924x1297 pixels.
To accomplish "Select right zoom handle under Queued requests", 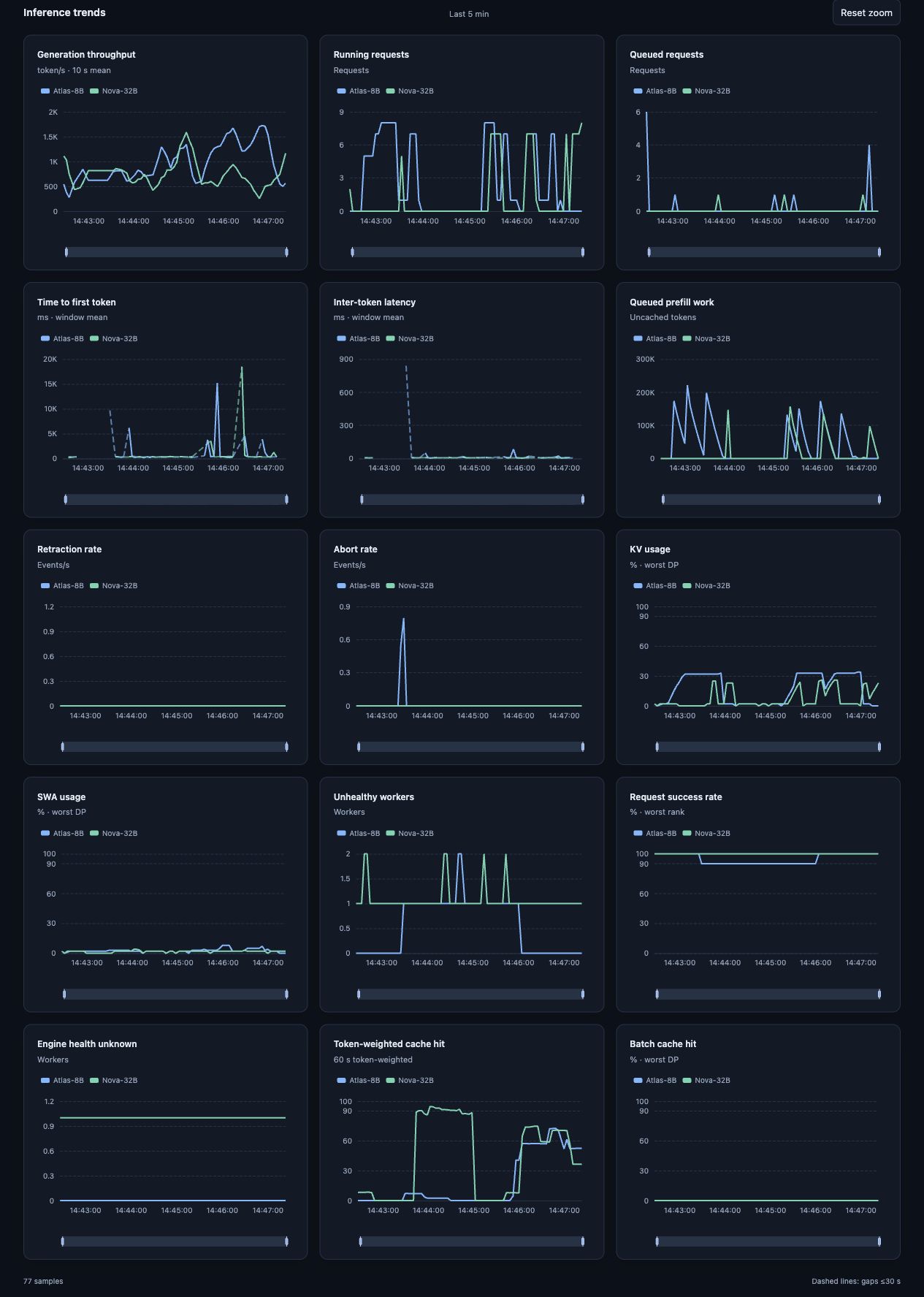I will point(879,252).
